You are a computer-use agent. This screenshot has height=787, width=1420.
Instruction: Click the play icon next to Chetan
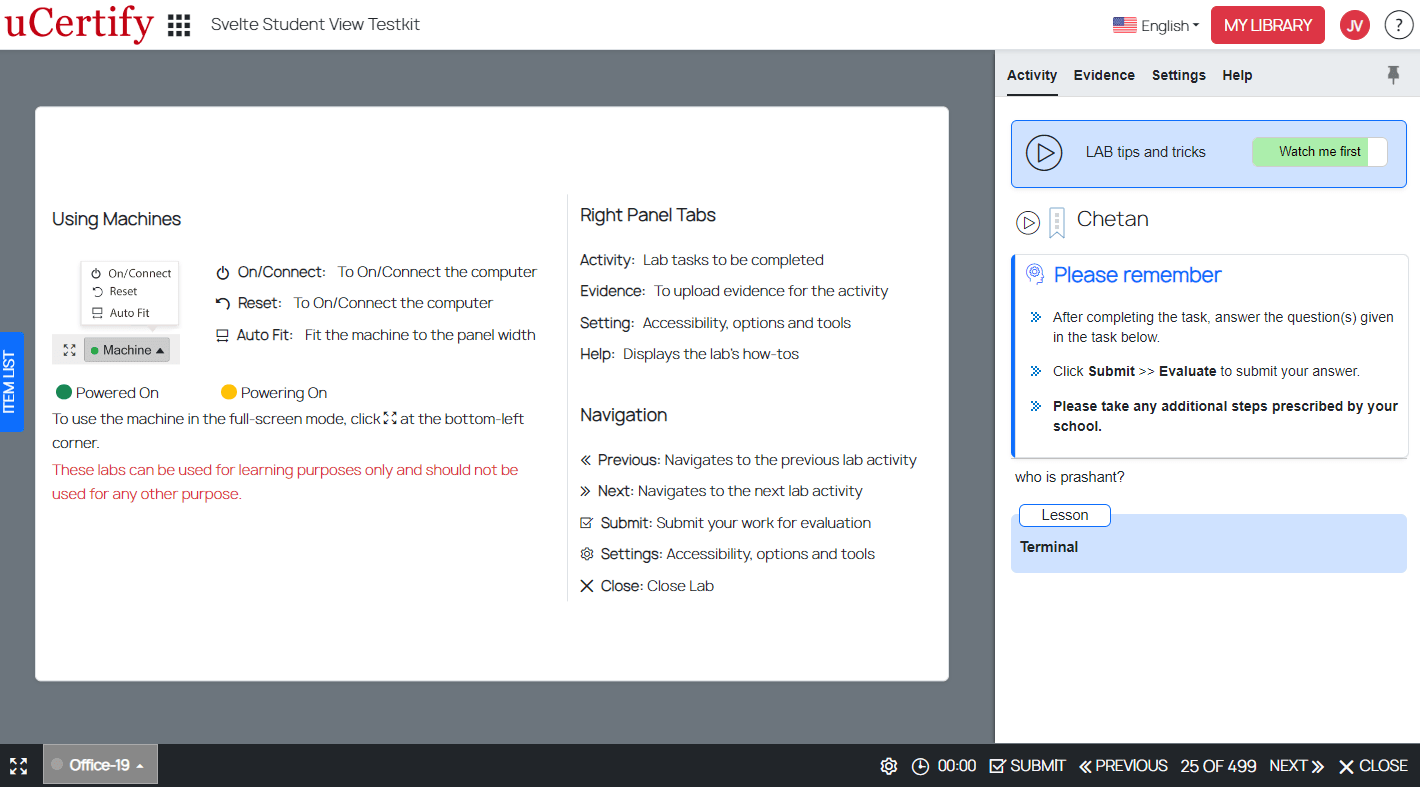click(x=1028, y=222)
